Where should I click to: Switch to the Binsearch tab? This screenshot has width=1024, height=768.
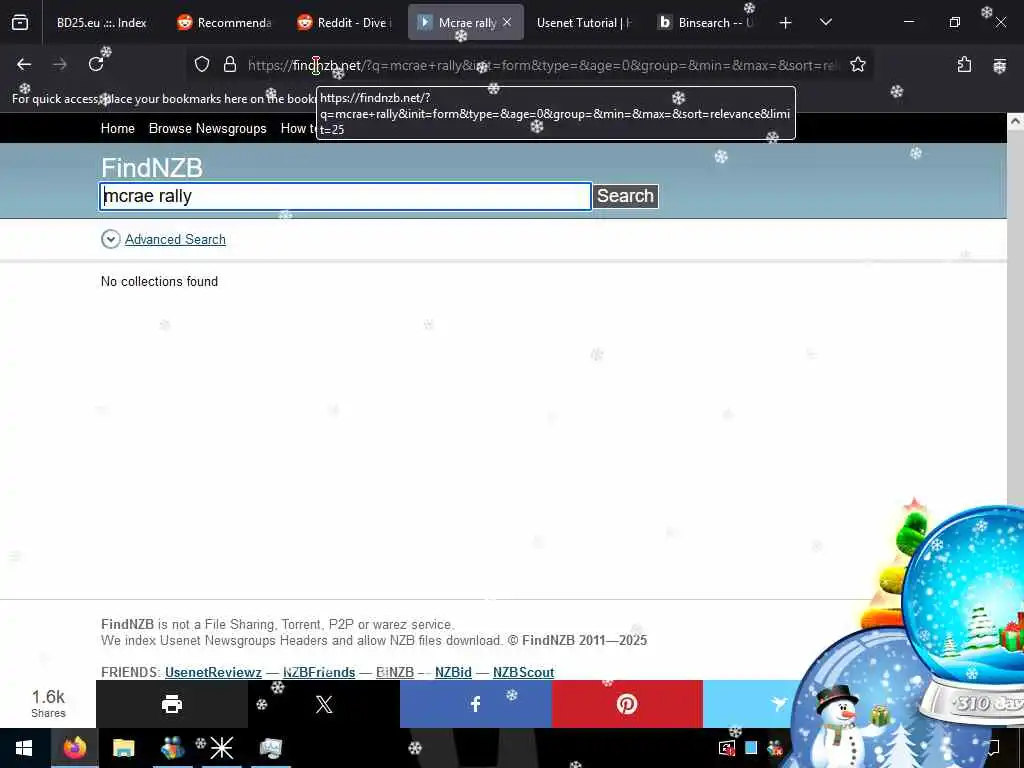[x=705, y=23]
